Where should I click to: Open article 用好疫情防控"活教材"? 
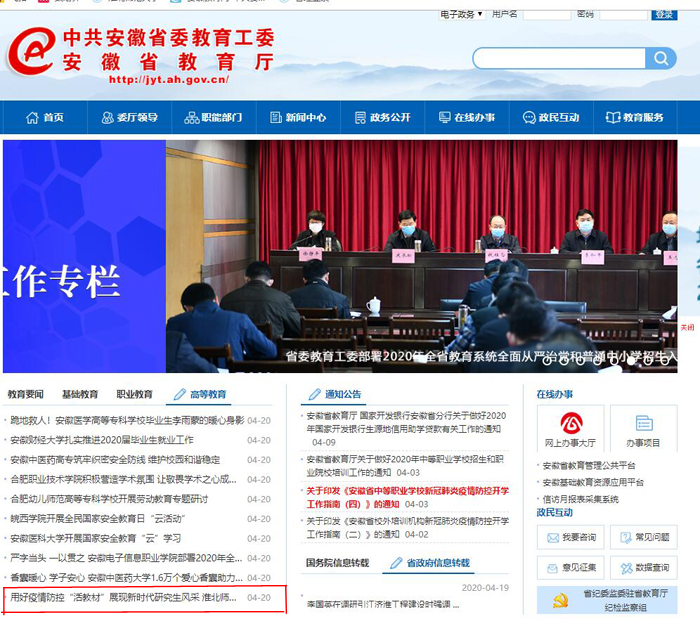click(123, 598)
